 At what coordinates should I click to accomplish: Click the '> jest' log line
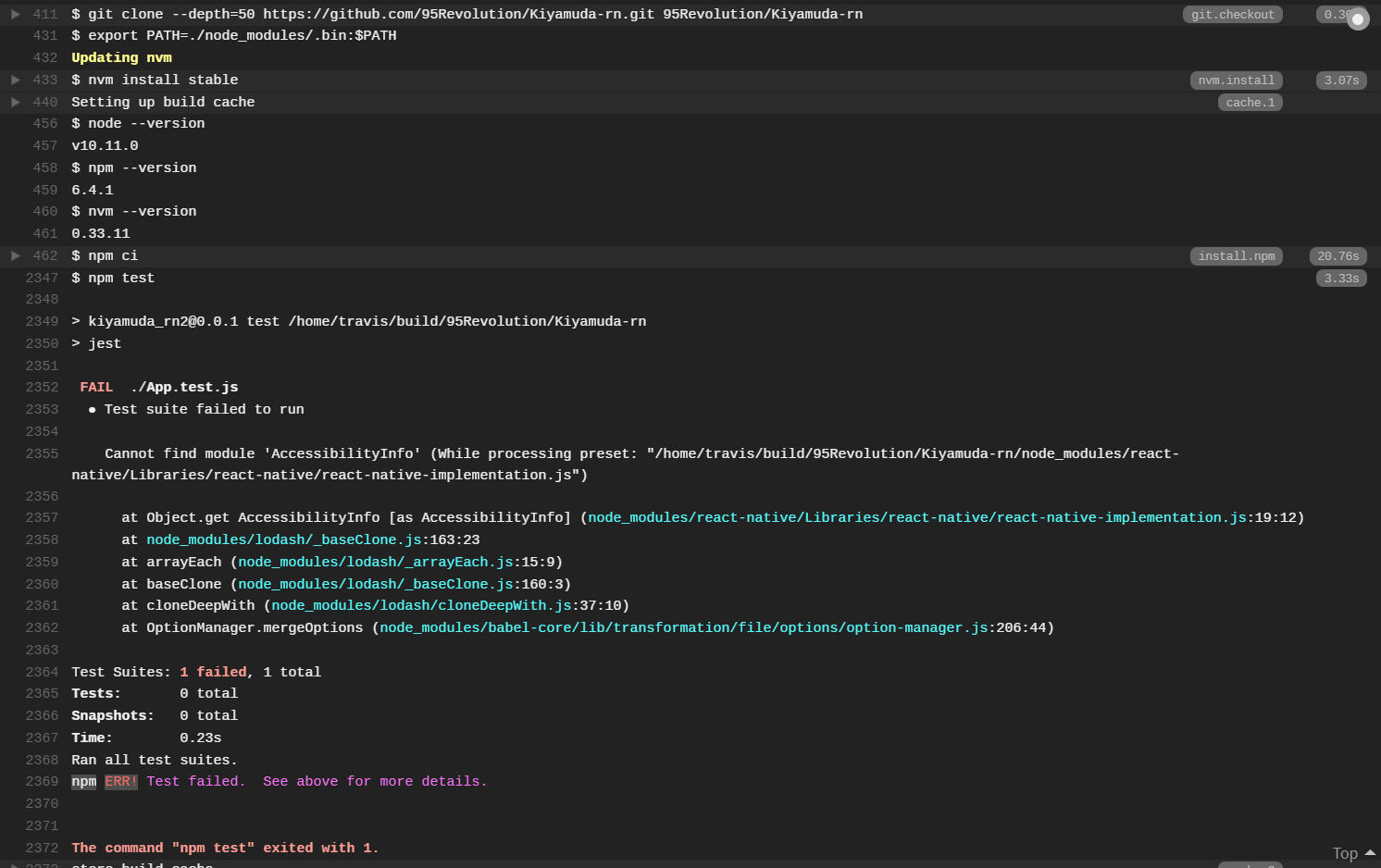point(96,343)
